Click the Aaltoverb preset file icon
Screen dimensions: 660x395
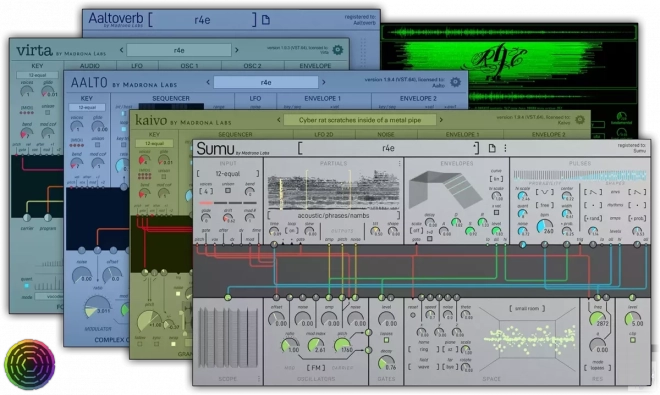[266, 19]
